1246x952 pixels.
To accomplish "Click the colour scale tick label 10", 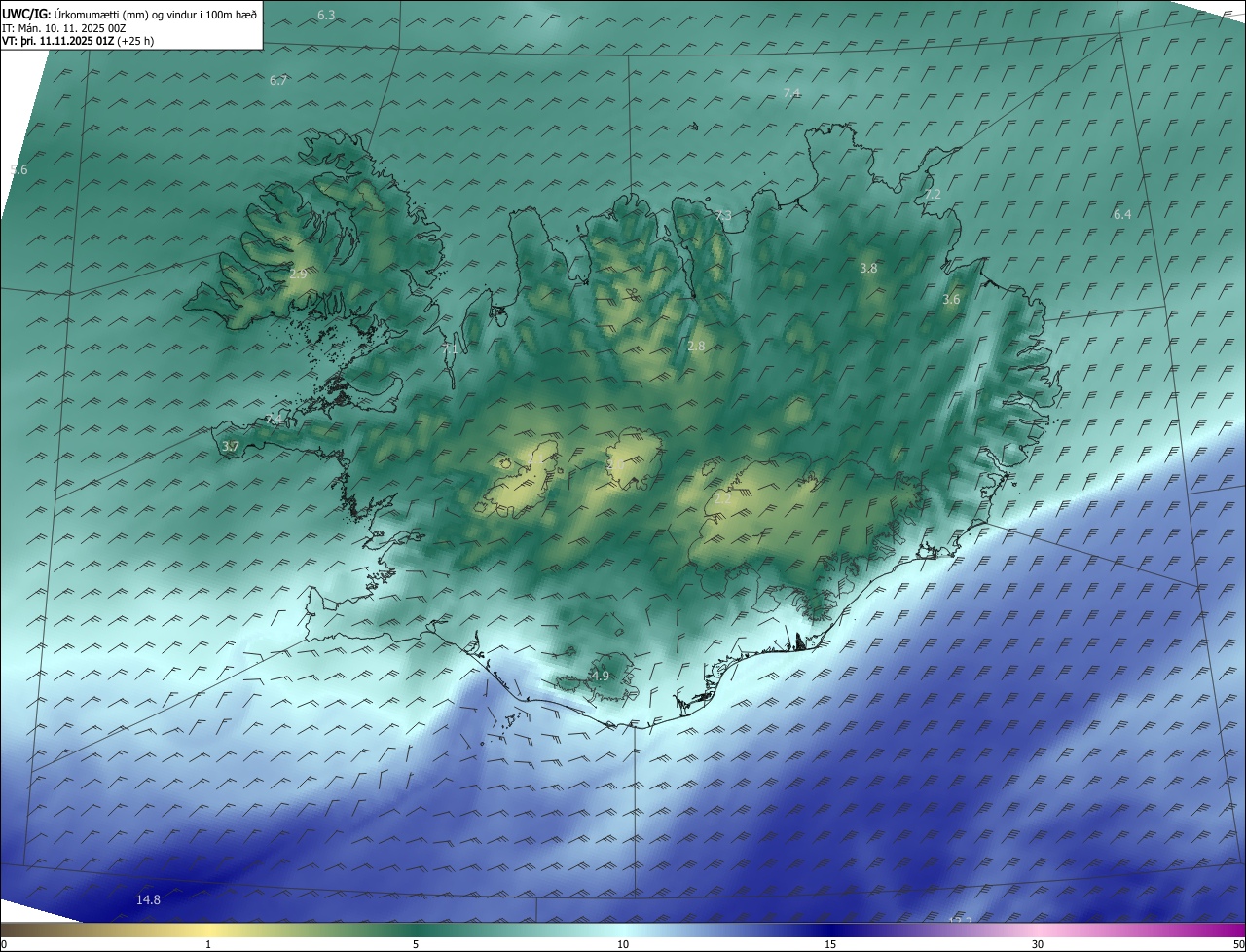I will 623,944.
